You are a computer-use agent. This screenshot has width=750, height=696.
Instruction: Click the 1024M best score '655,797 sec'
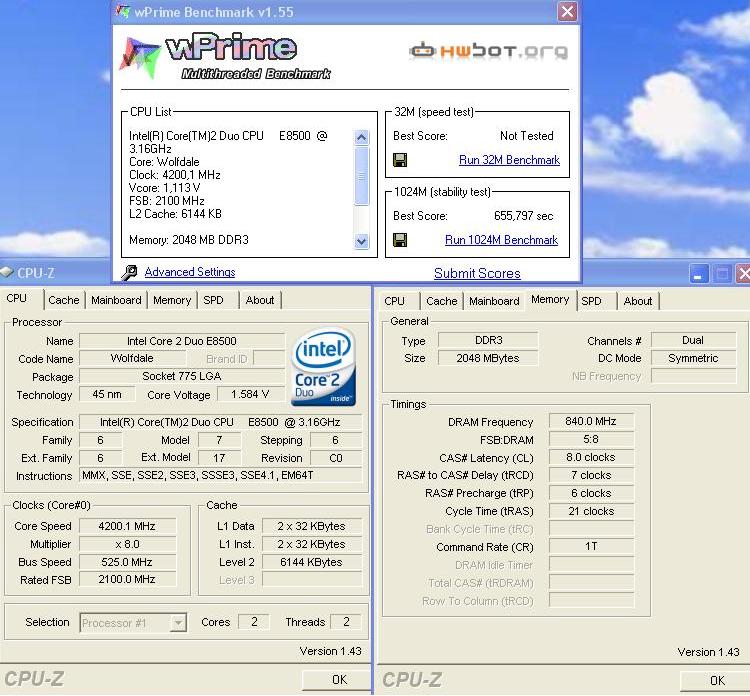[524, 216]
